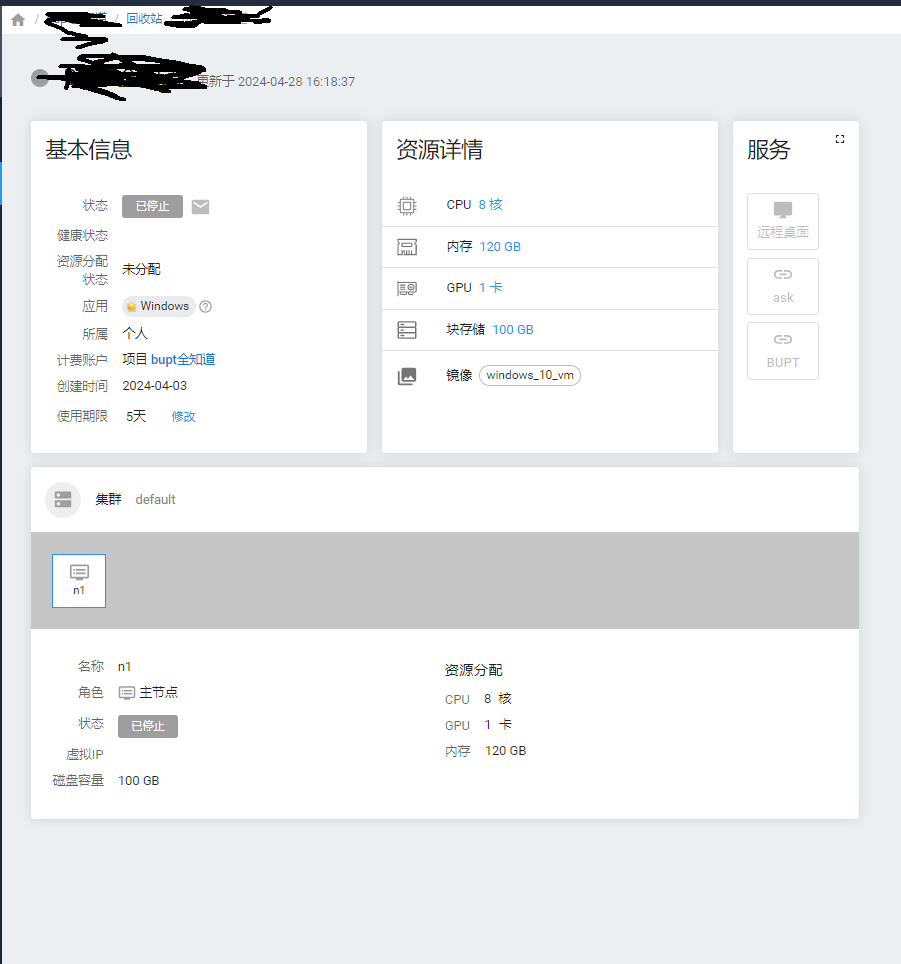The height and width of the screenshot is (964, 901).
Task: Click the 5天 usage period value
Action: click(136, 416)
